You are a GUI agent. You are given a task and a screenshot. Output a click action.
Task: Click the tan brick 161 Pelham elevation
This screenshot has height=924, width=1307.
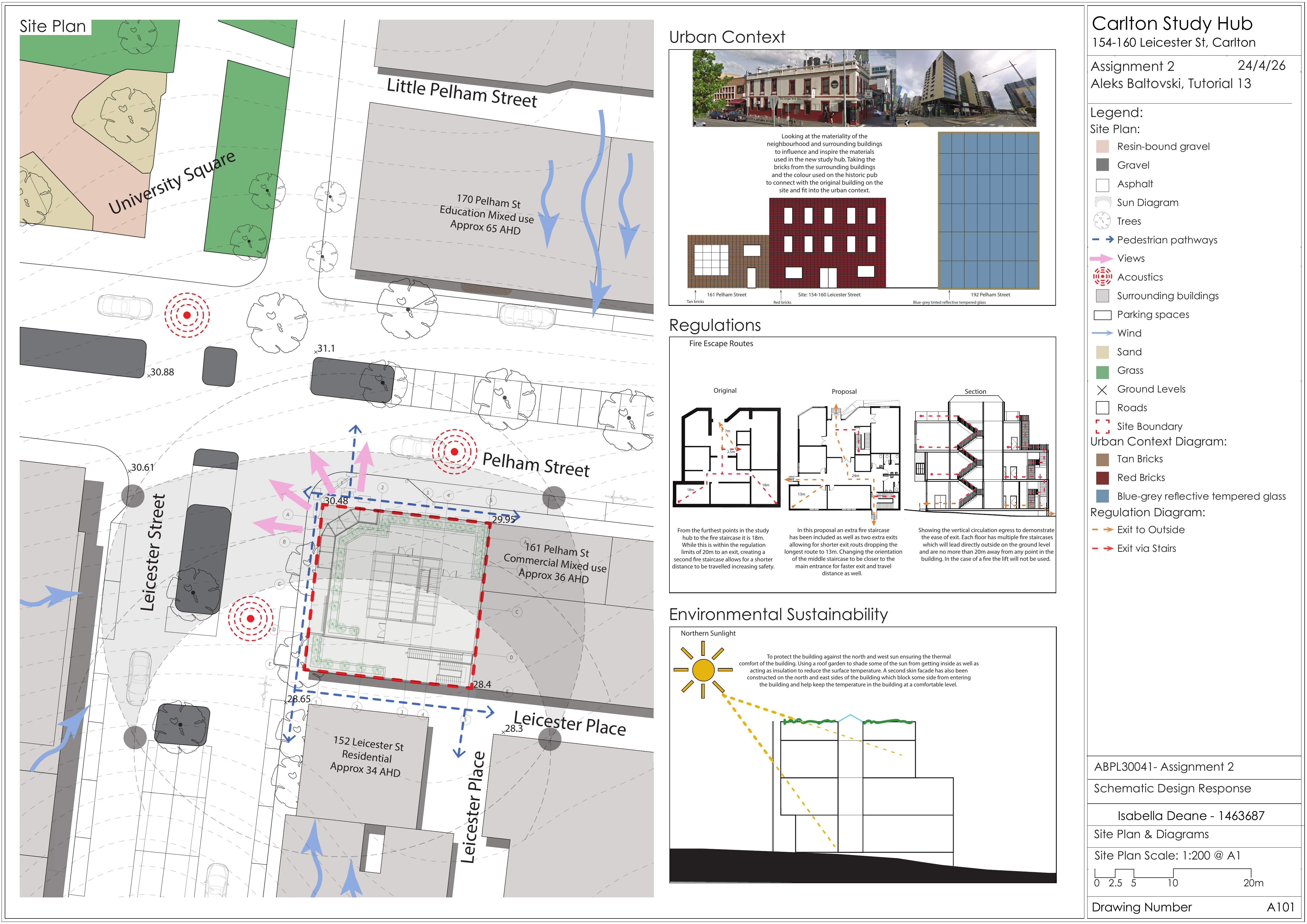pos(729,262)
